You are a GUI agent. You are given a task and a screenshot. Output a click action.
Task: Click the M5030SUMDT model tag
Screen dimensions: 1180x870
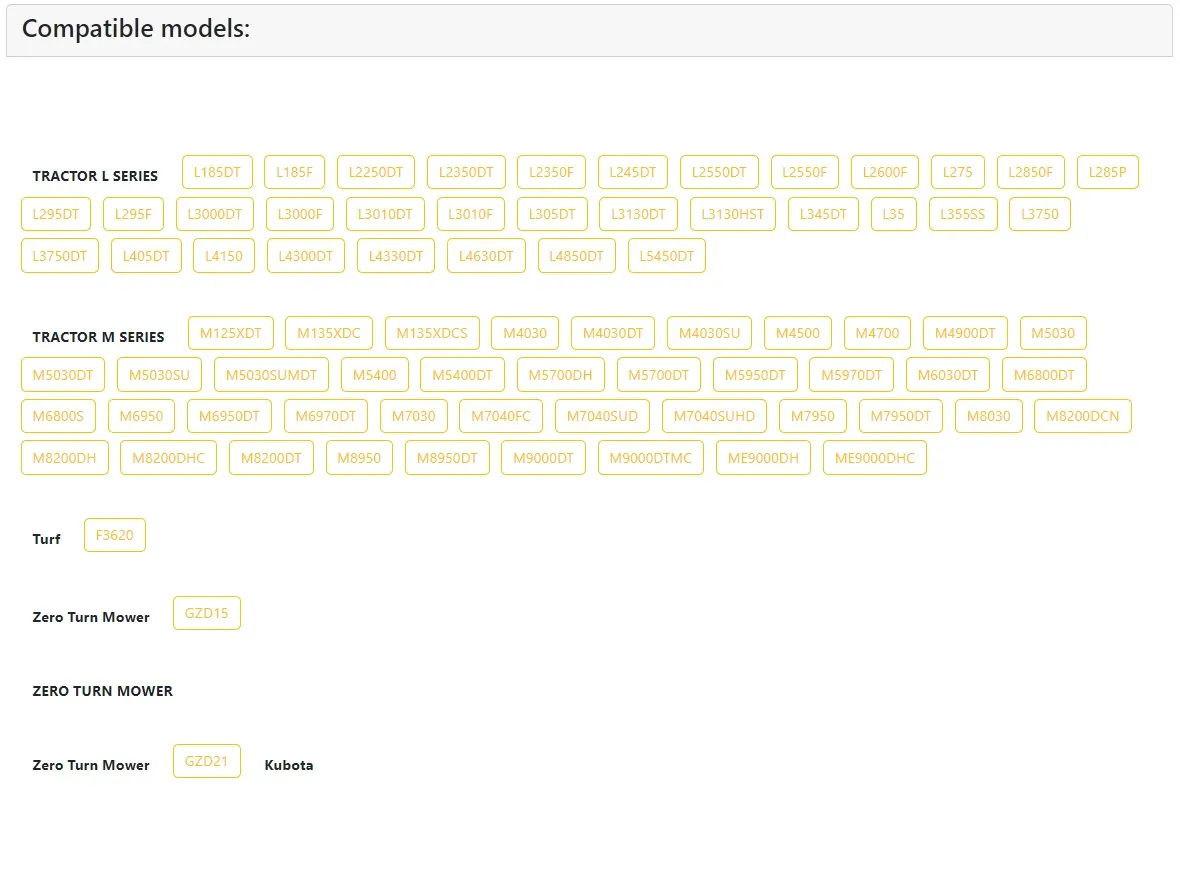pos(271,375)
